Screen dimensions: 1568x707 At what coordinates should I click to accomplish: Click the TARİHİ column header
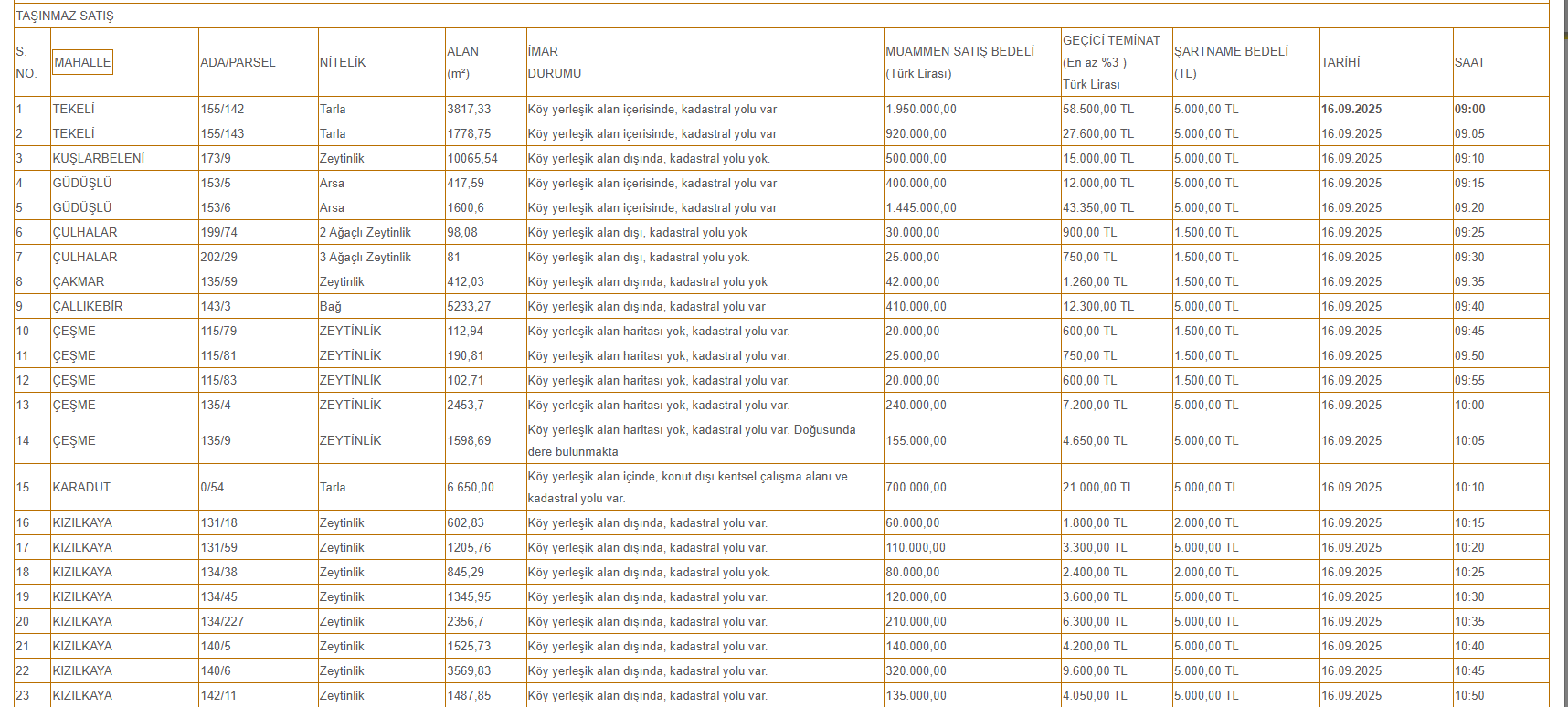pos(1340,62)
